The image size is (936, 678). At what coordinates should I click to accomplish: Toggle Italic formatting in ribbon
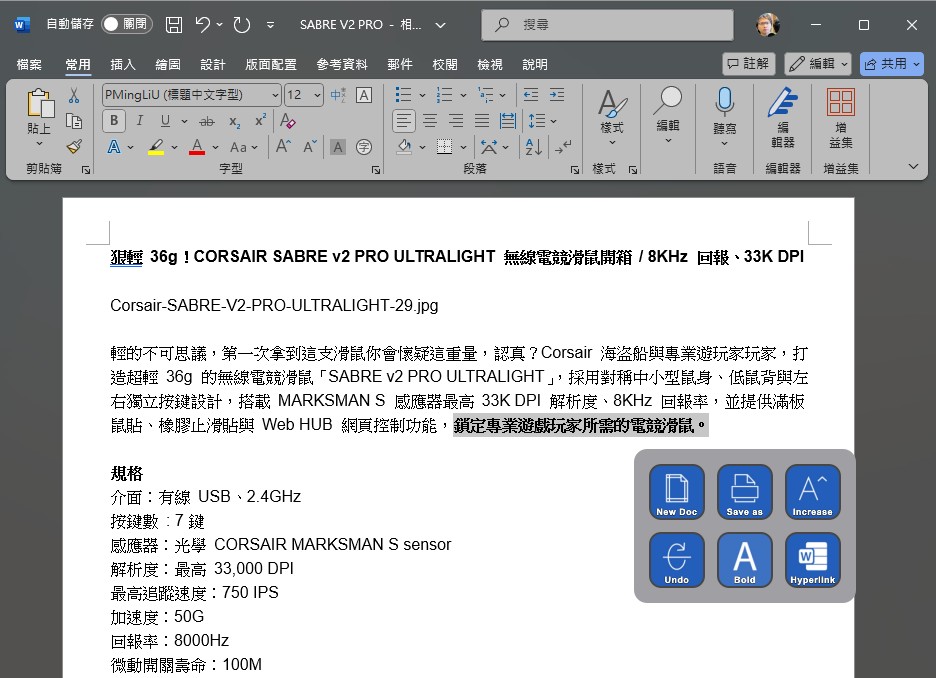click(x=140, y=121)
